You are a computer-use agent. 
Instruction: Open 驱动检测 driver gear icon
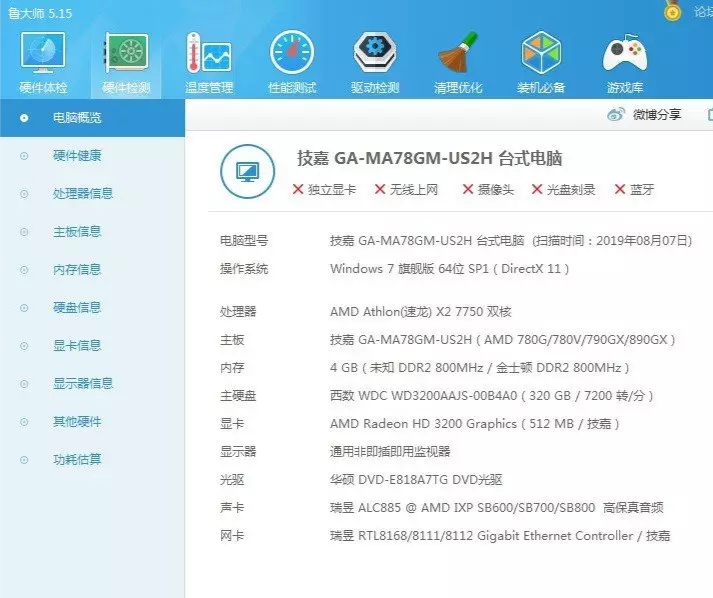(375, 52)
